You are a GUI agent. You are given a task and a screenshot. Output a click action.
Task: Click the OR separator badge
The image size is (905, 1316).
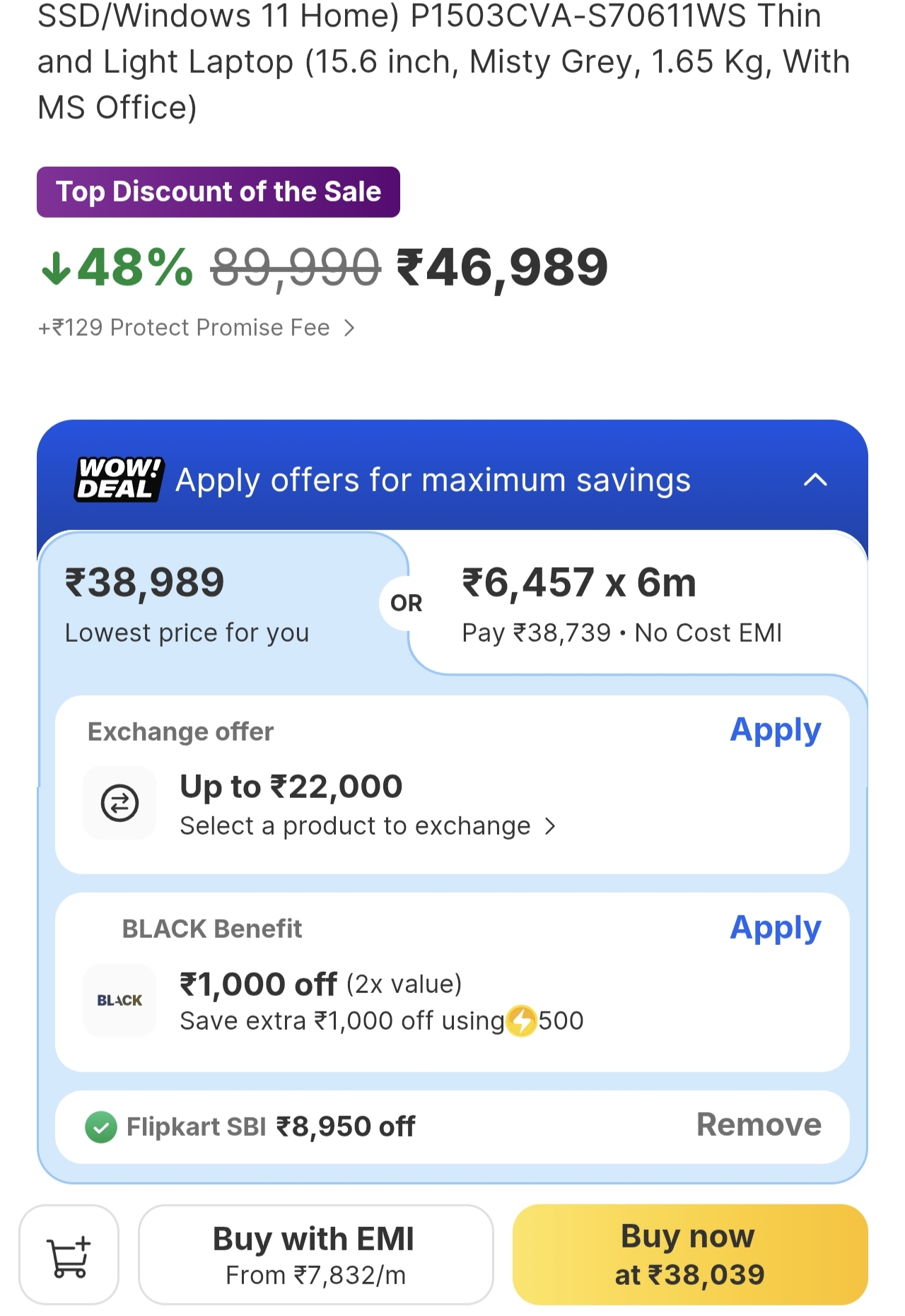406,604
